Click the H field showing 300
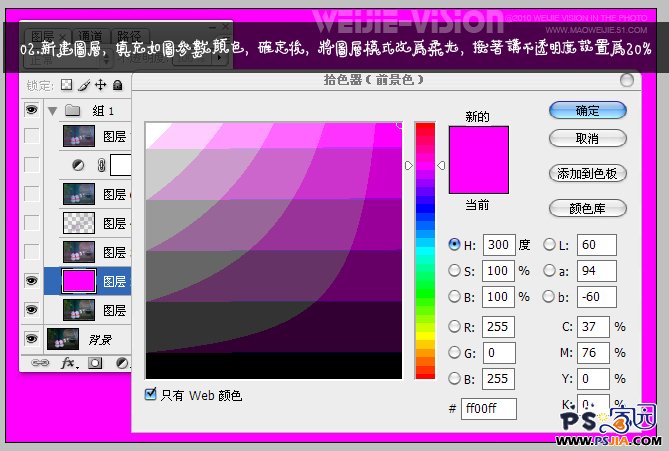The width and height of the screenshot is (669, 451). pos(499,245)
